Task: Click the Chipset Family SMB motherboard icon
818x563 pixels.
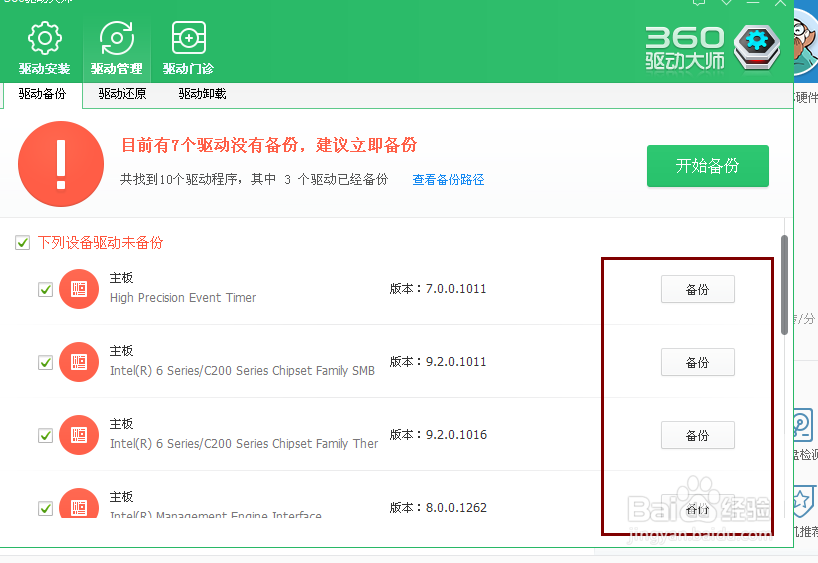Action: tap(79, 362)
